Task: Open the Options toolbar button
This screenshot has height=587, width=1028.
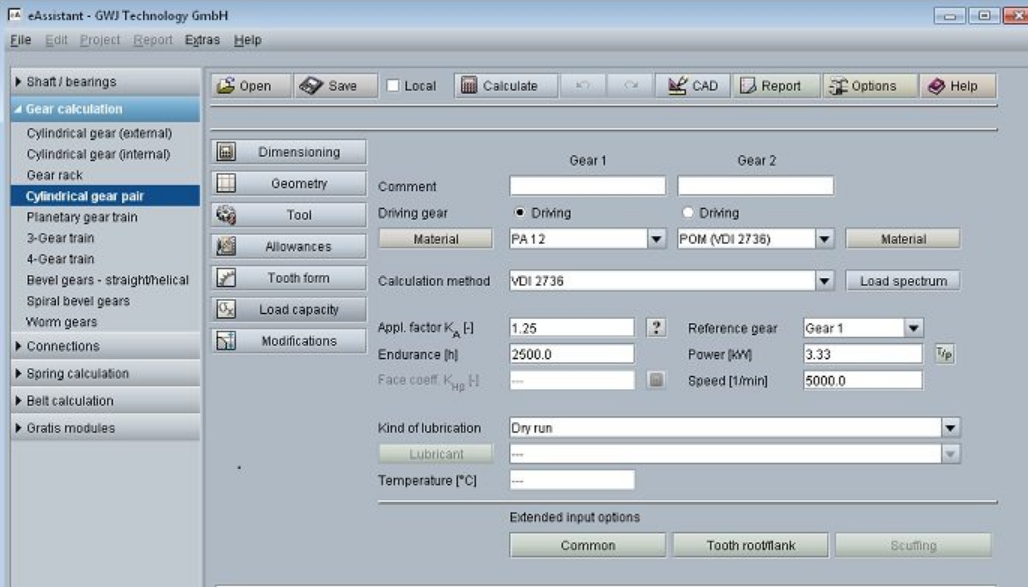Action: [862, 86]
